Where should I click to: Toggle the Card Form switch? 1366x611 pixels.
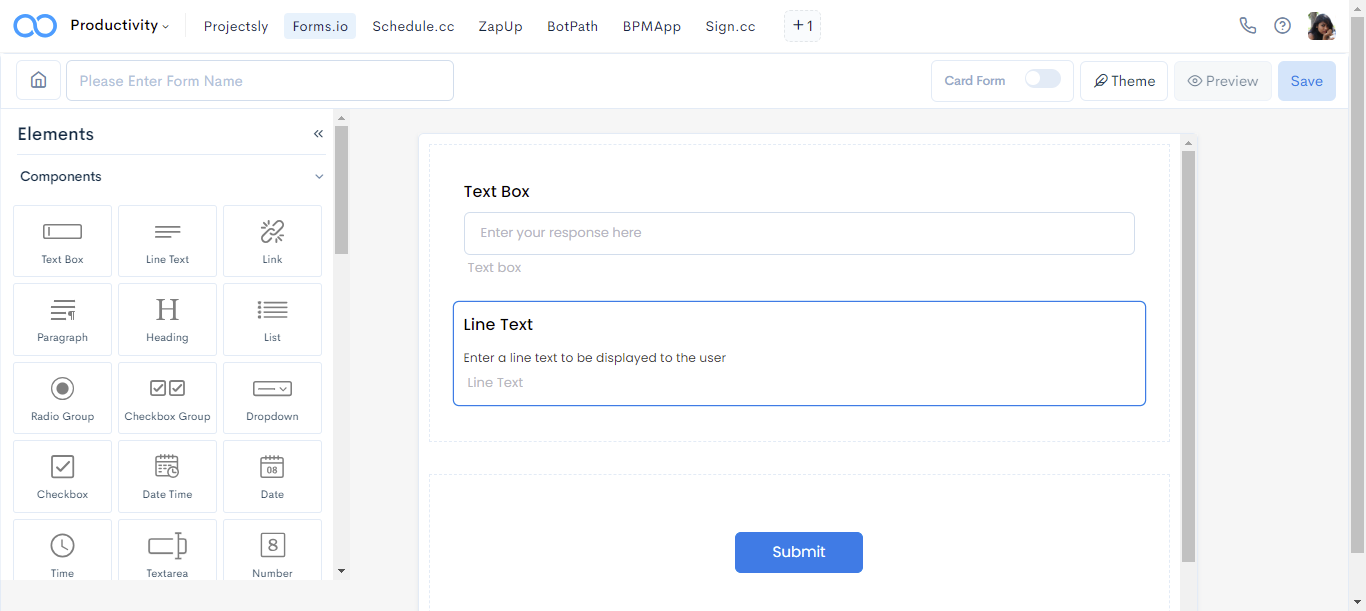(1040, 80)
